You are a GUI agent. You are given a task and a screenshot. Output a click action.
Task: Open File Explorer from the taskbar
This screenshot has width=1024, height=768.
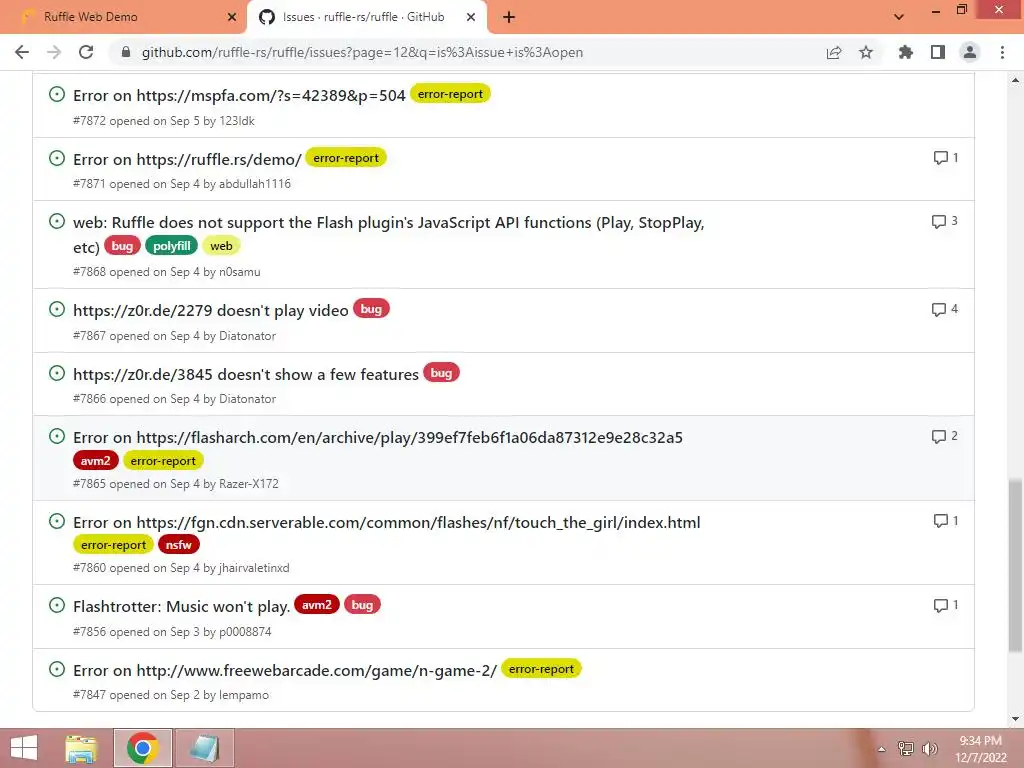(x=81, y=748)
